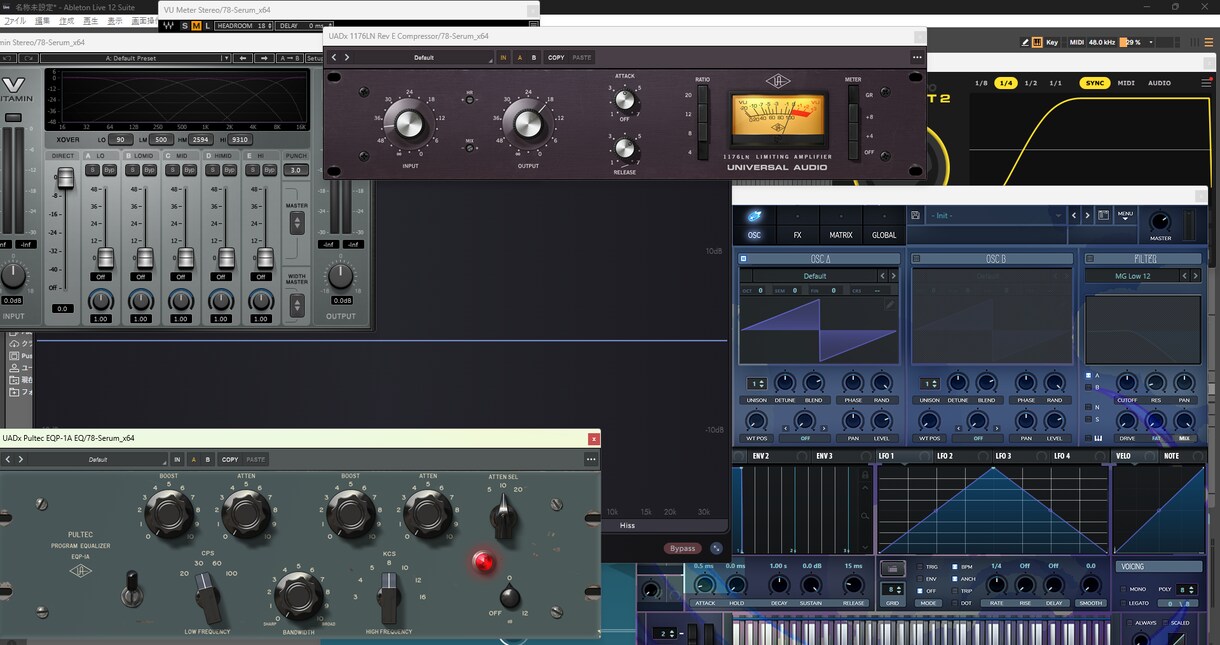This screenshot has height=645, width=1220.
Task: Open the three-dot menu in 1176LN window
Action: click(917, 58)
